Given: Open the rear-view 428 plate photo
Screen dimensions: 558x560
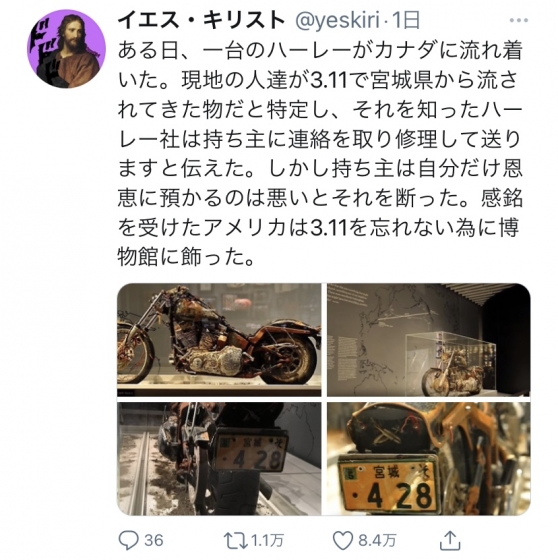Looking at the screenshot, I should [x=219, y=459].
